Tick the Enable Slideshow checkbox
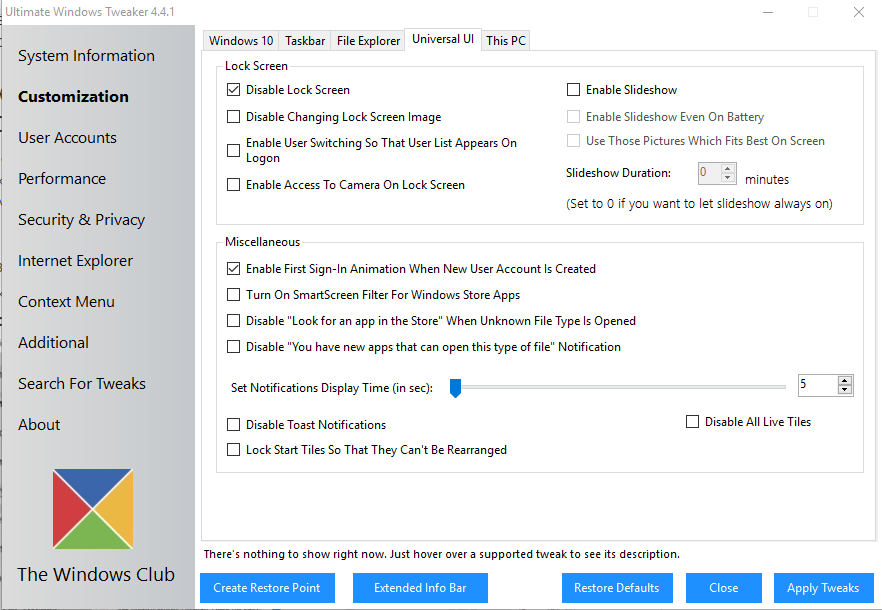Viewport: 882px width, 610px height. point(573,89)
